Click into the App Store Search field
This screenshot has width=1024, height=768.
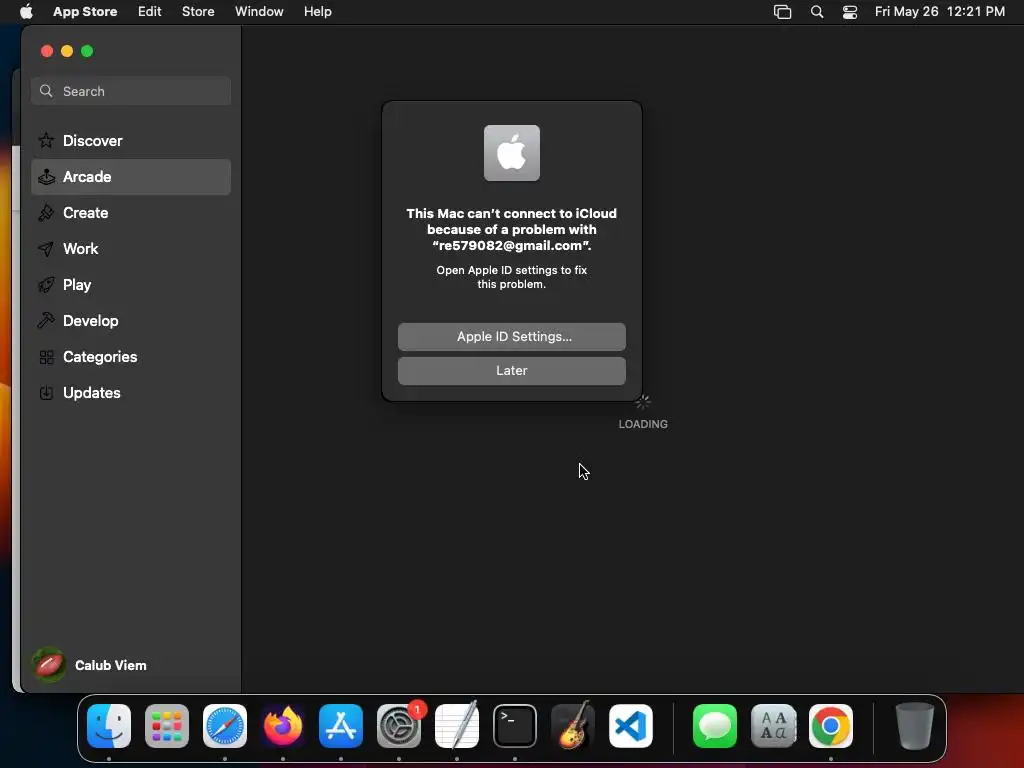131,91
